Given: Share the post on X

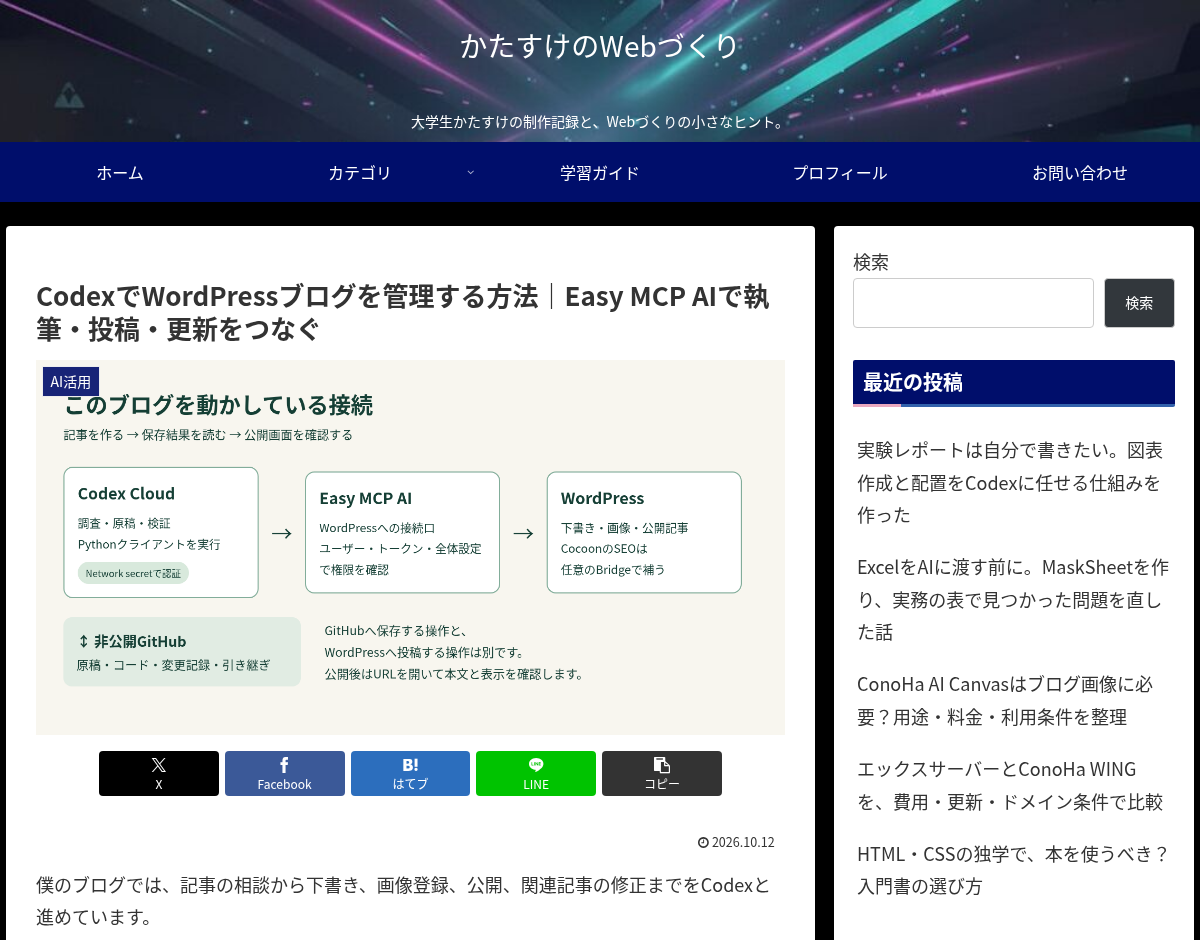Looking at the screenshot, I should pyautogui.click(x=158, y=773).
